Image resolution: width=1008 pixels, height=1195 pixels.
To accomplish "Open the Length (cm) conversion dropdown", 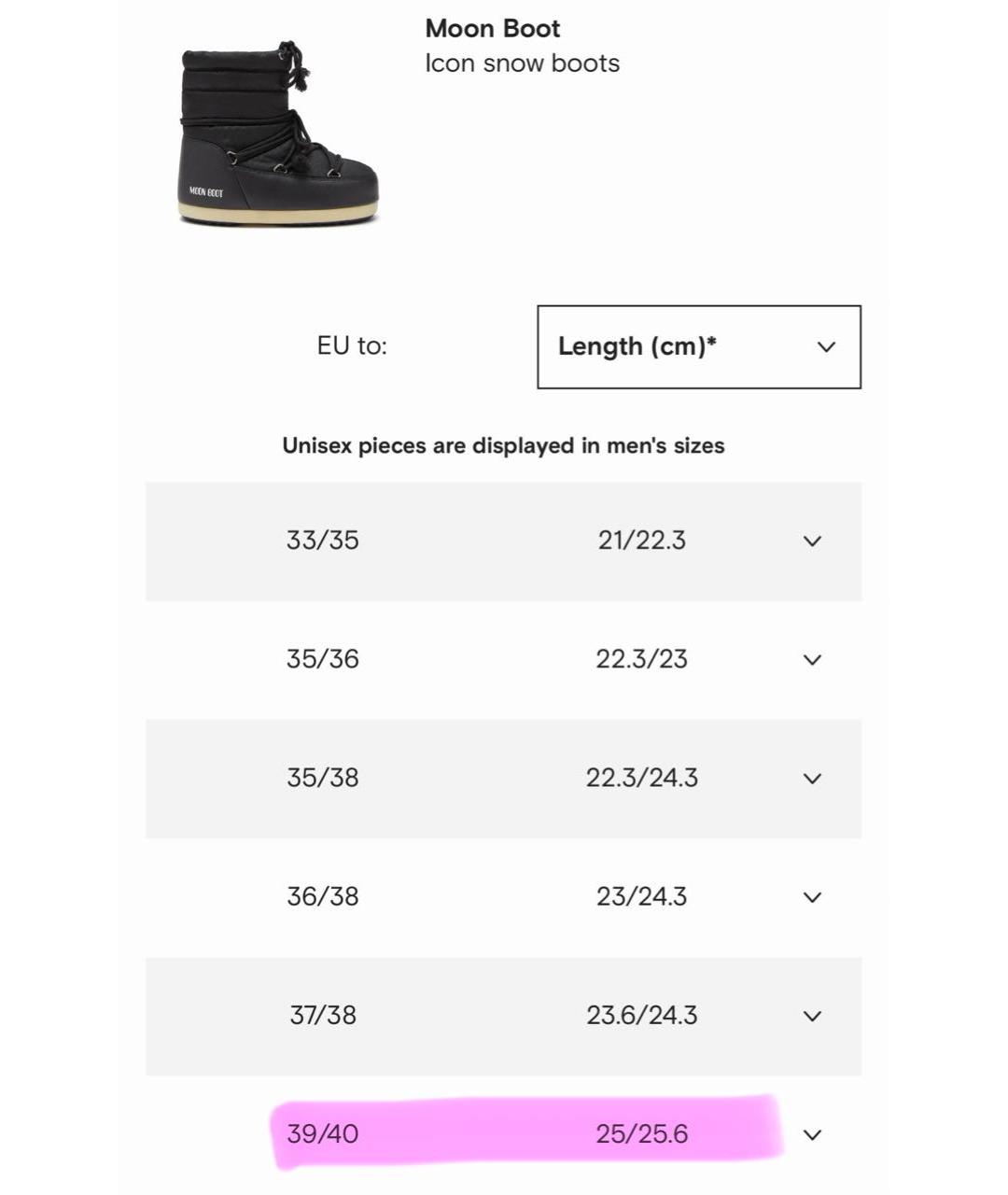I will point(698,346).
